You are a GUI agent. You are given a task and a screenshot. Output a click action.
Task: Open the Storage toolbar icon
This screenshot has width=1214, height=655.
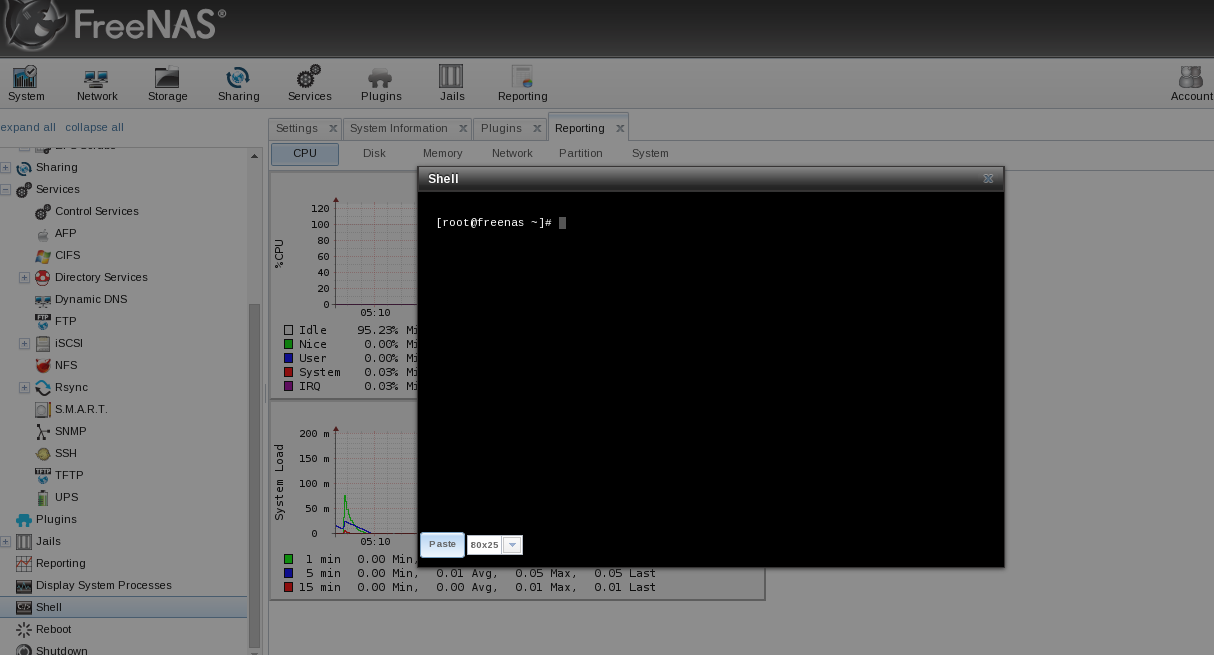point(167,83)
